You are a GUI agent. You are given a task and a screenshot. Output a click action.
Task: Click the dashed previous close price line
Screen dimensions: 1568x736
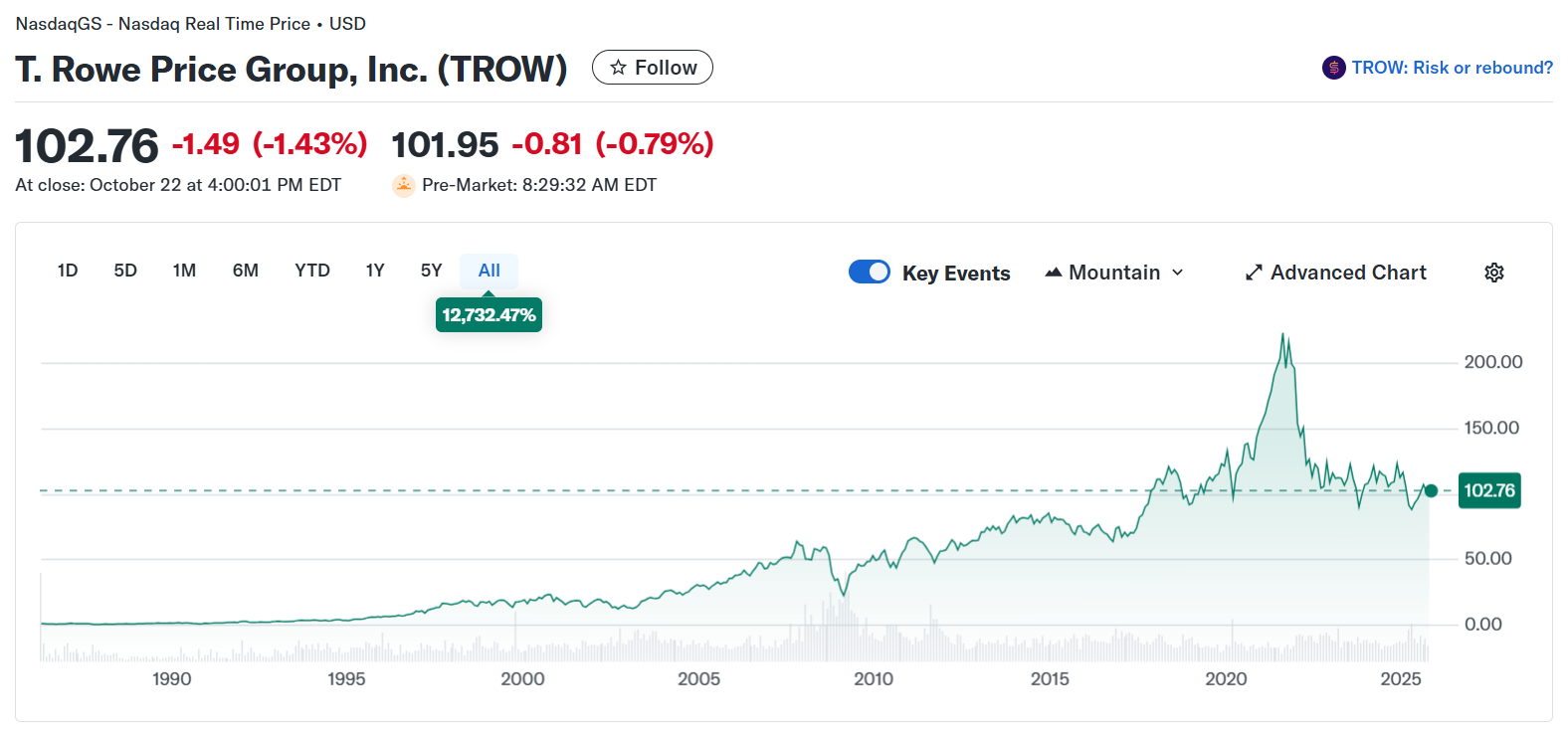pos(696,490)
